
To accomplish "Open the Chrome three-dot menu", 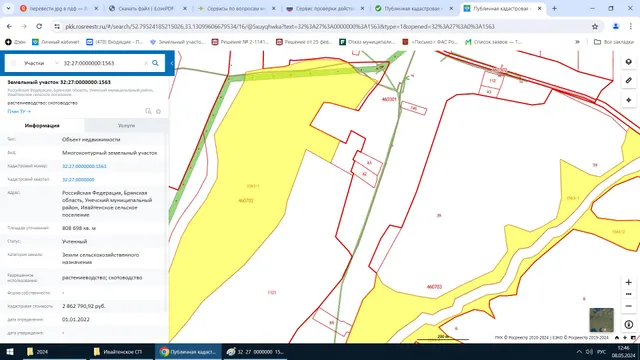I will click(631, 27).
